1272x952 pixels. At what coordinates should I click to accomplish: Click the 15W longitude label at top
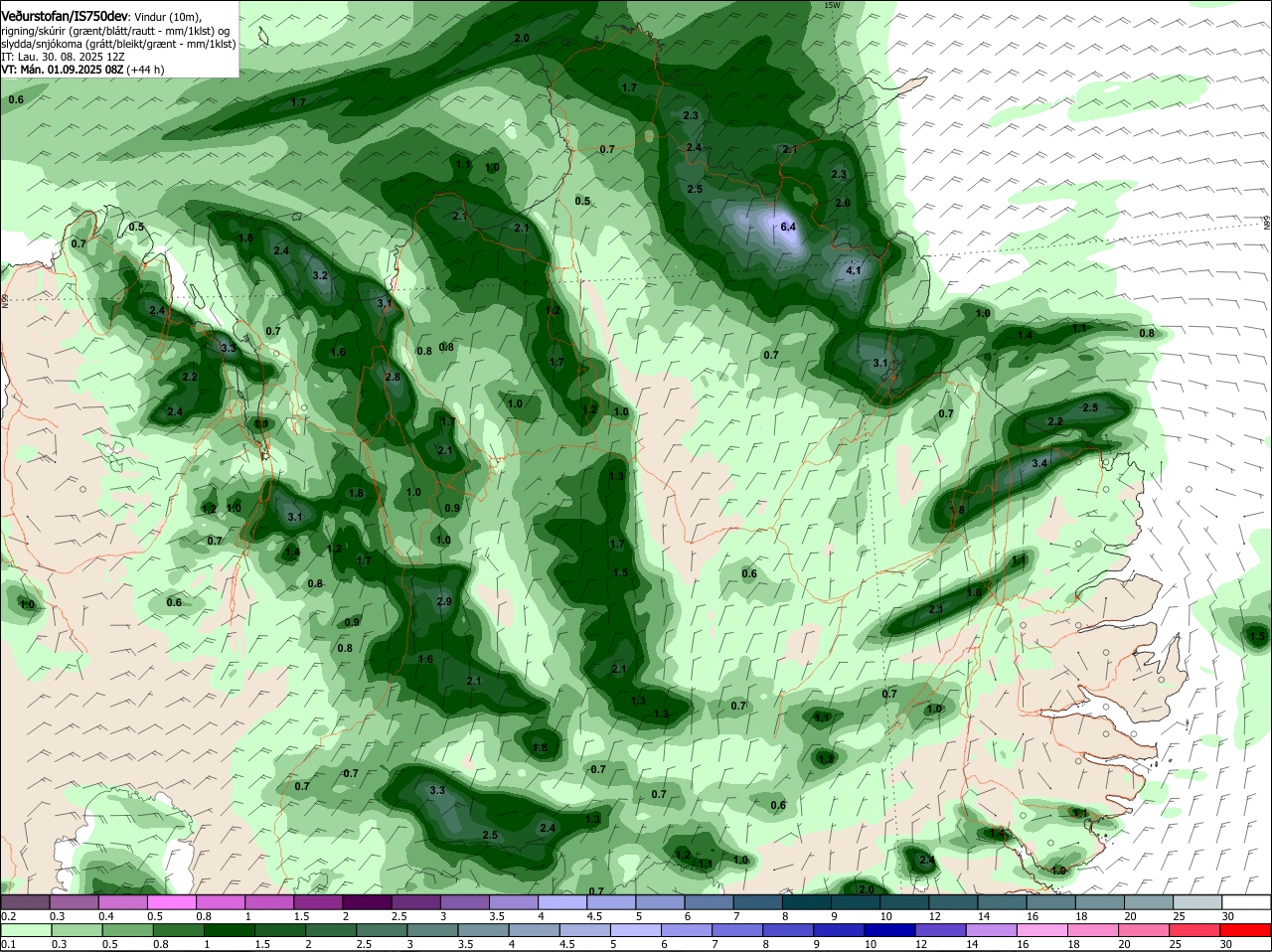[833, 5]
